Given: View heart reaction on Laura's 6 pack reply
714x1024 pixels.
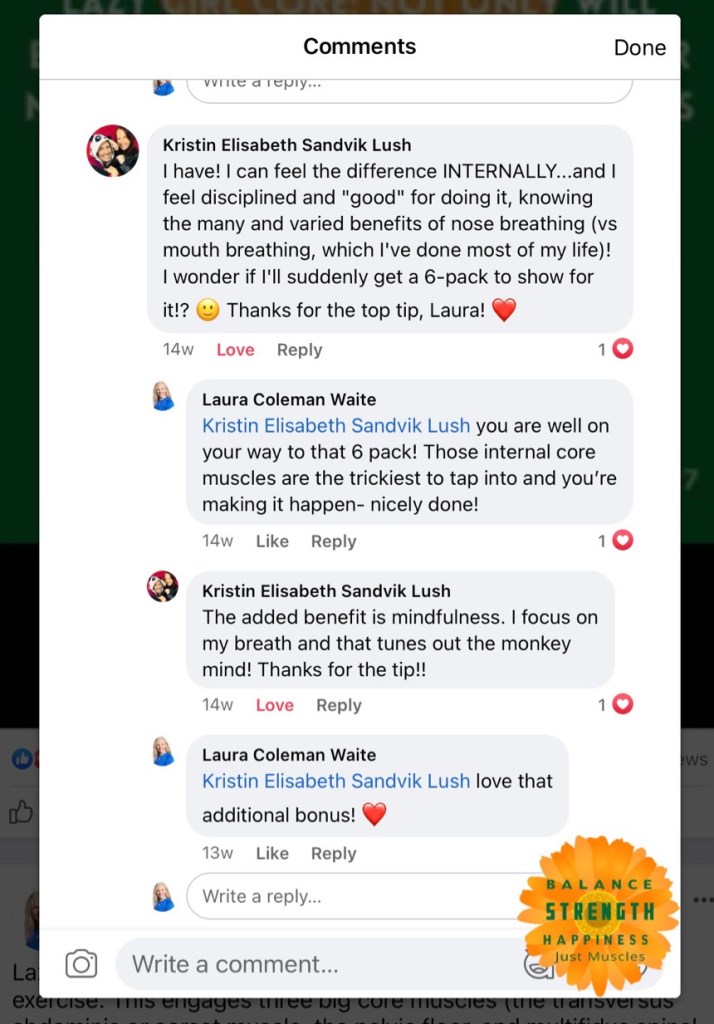Looking at the screenshot, I should click(615, 541).
